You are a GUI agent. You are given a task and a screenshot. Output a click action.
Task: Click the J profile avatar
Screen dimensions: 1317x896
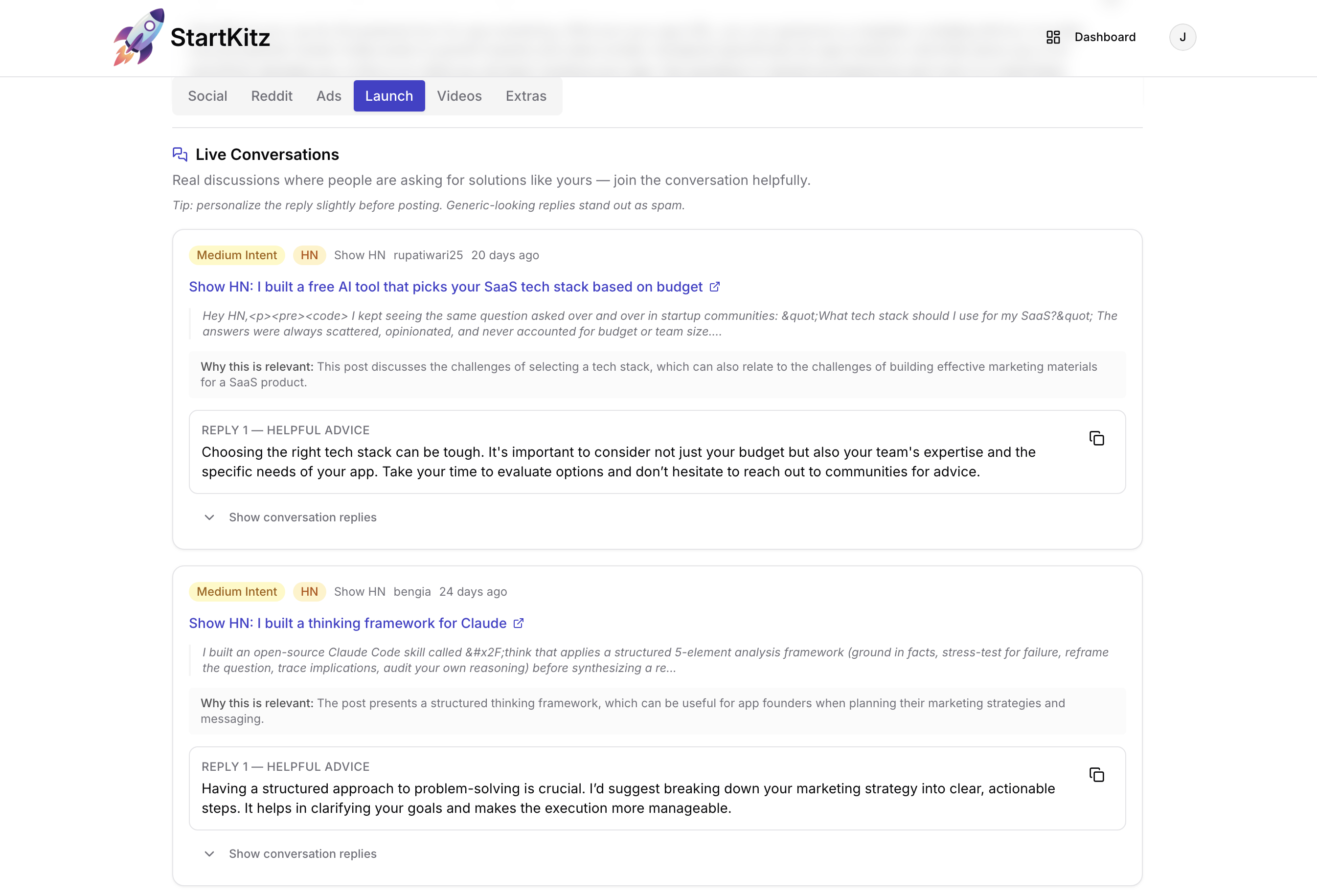(1183, 36)
